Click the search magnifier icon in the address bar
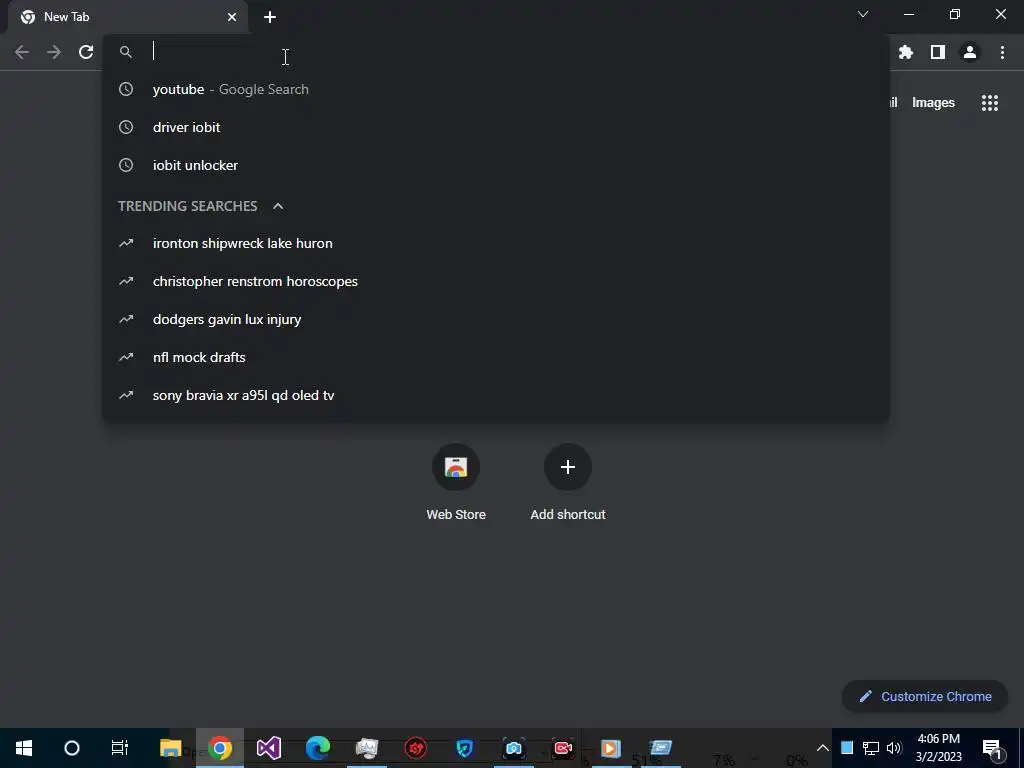This screenshot has height=768, width=1024. click(126, 52)
